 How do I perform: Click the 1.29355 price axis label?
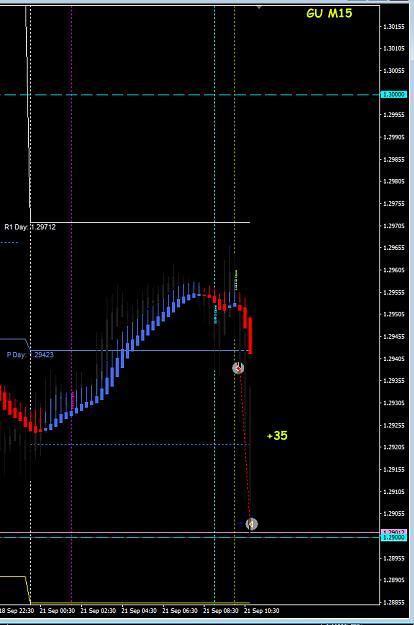(x=394, y=381)
